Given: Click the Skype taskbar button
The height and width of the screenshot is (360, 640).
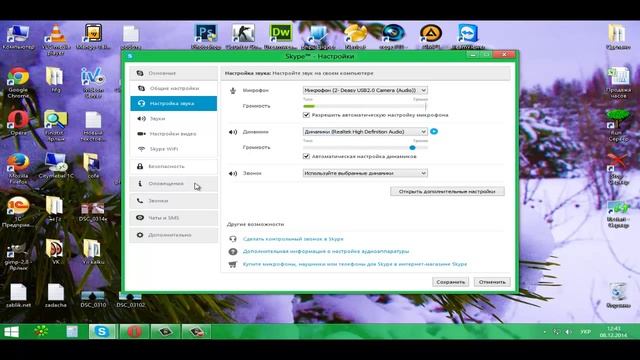Looking at the screenshot, I should (102, 331).
